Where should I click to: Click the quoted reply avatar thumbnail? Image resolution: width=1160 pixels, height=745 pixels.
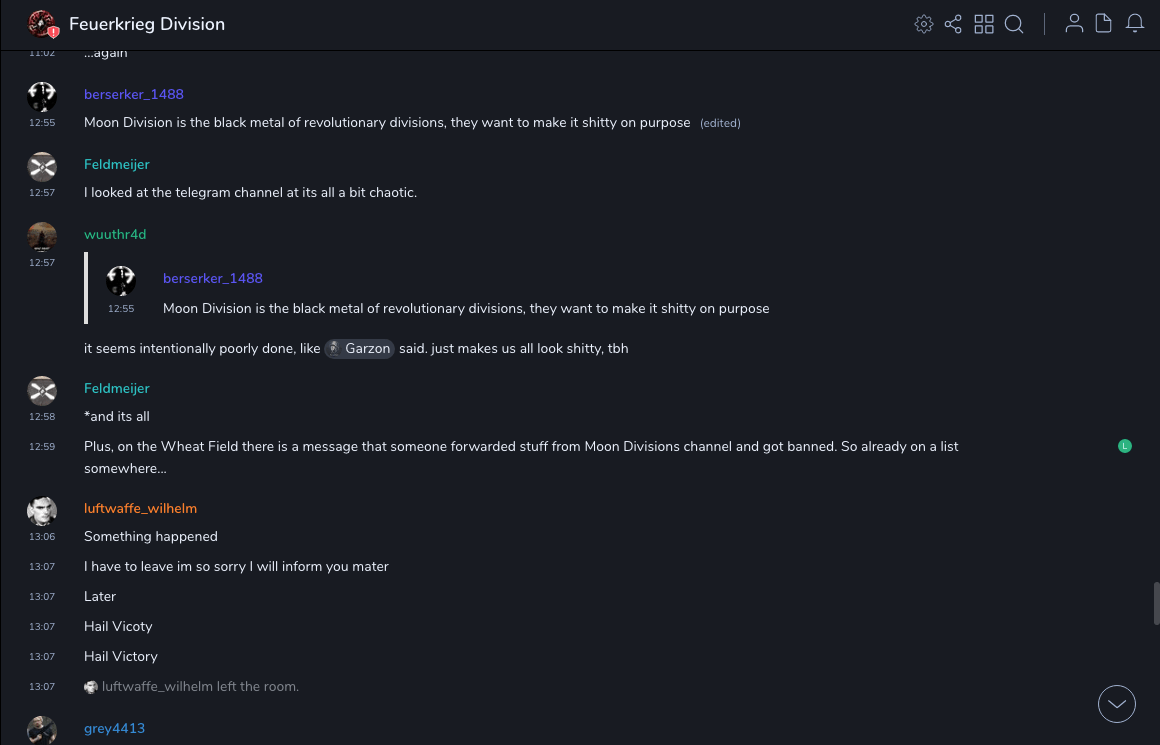(x=121, y=281)
